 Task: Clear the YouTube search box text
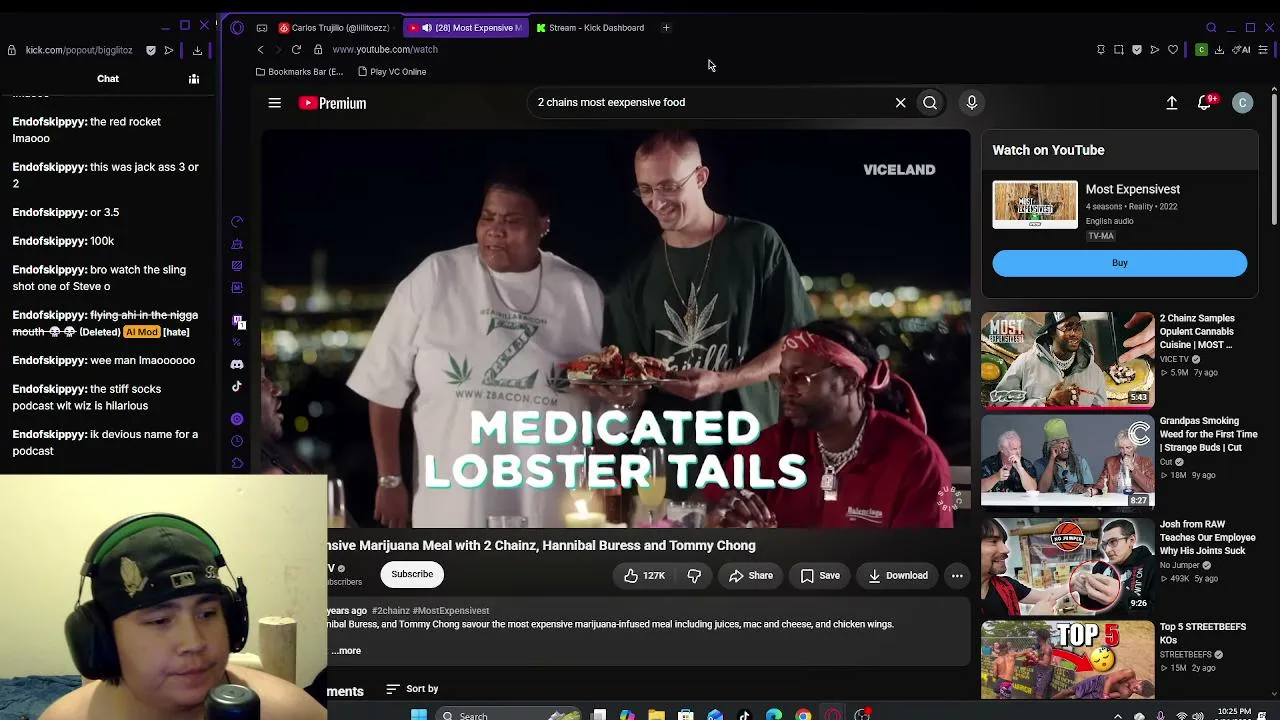coord(900,102)
